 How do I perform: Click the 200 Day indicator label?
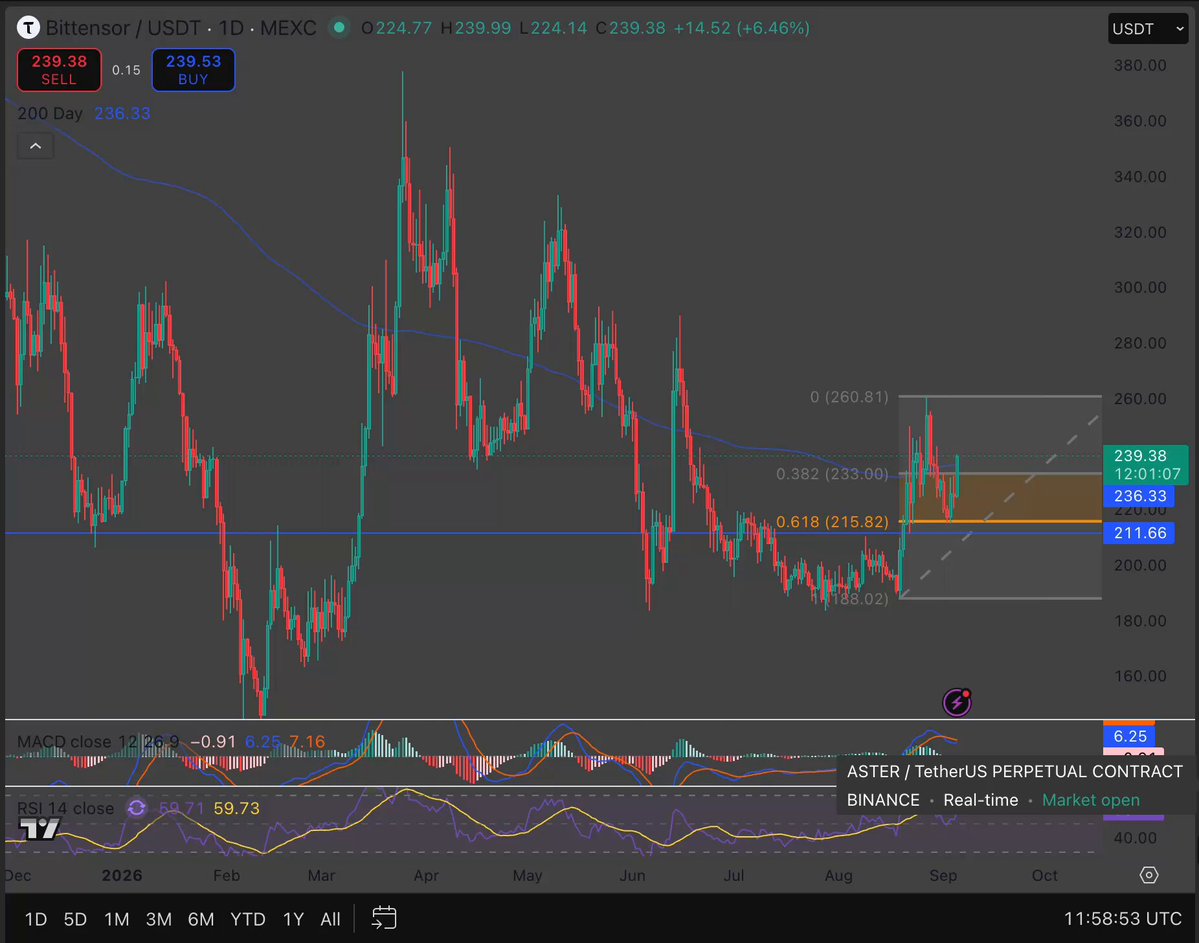pyautogui.click(x=50, y=113)
